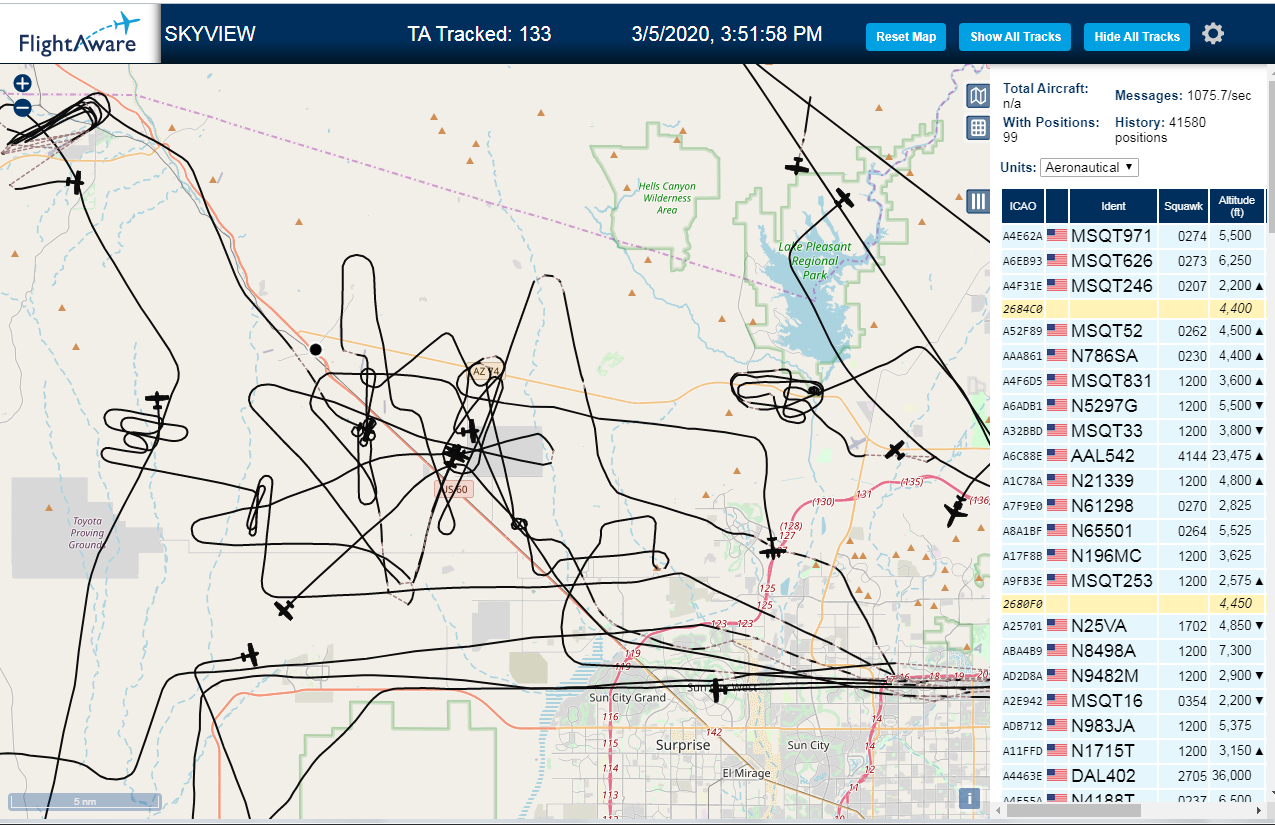Open the settings gear
The height and width of the screenshot is (825, 1275).
click(1213, 35)
